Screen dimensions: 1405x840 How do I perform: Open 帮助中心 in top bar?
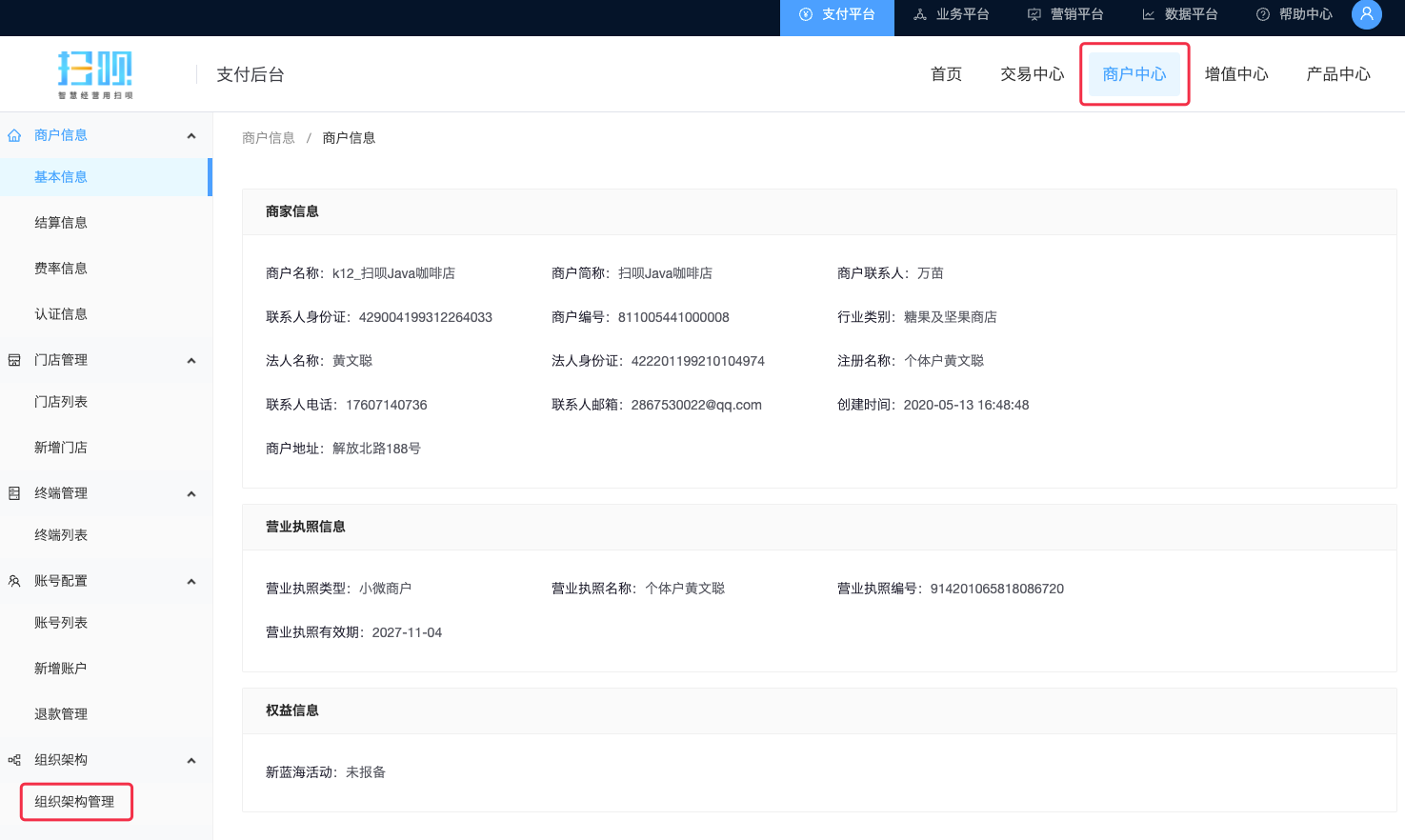click(1295, 14)
